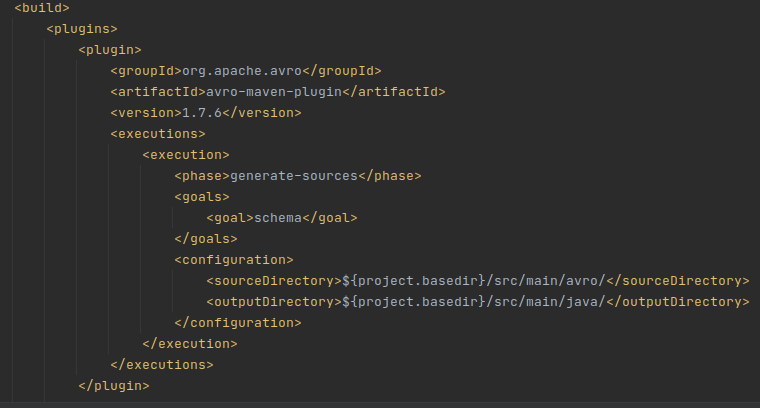Click the executions opening tag

pyautogui.click(x=158, y=134)
